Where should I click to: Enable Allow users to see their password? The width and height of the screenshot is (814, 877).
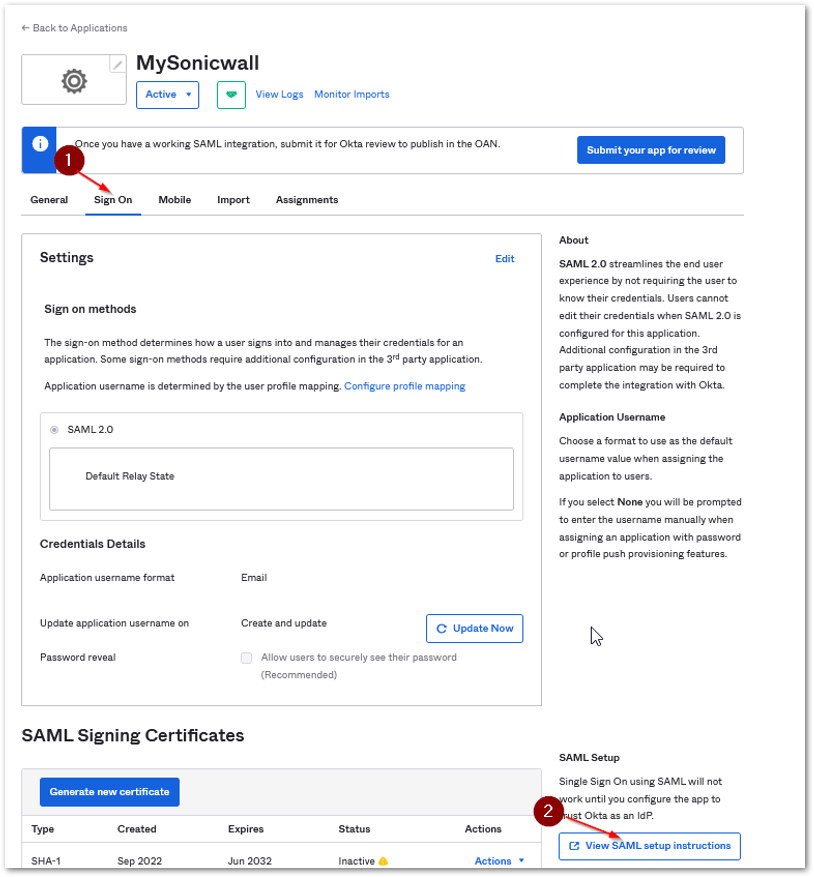pyautogui.click(x=246, y=658)
